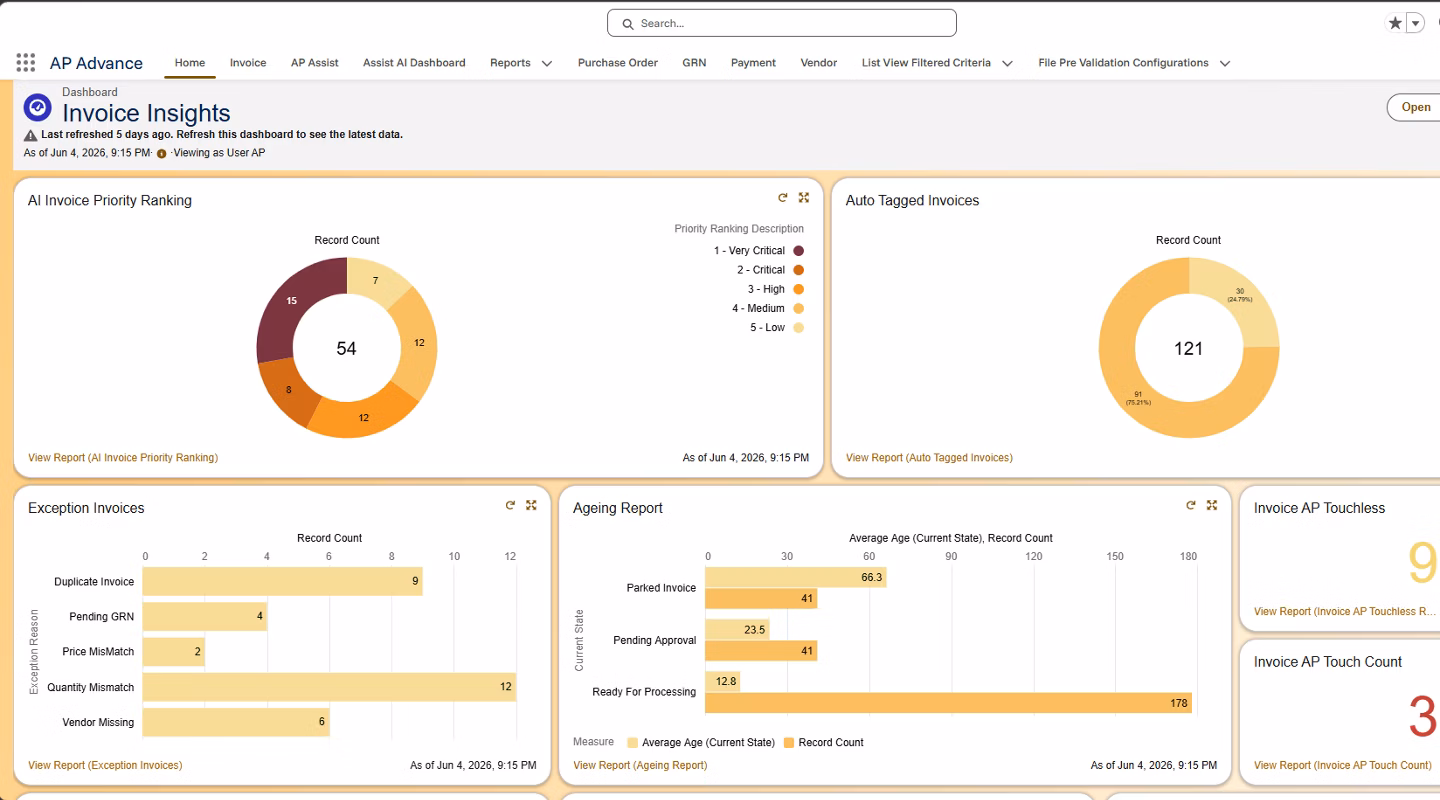Image resolution: width=1440 pixels, height=800 pixels.
Task: Select the light donut segment showing 7
Action: [376, 281]
